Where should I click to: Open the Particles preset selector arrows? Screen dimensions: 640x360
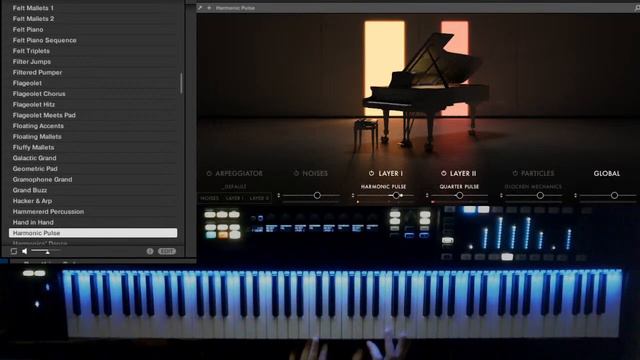[x=502, y=196]
